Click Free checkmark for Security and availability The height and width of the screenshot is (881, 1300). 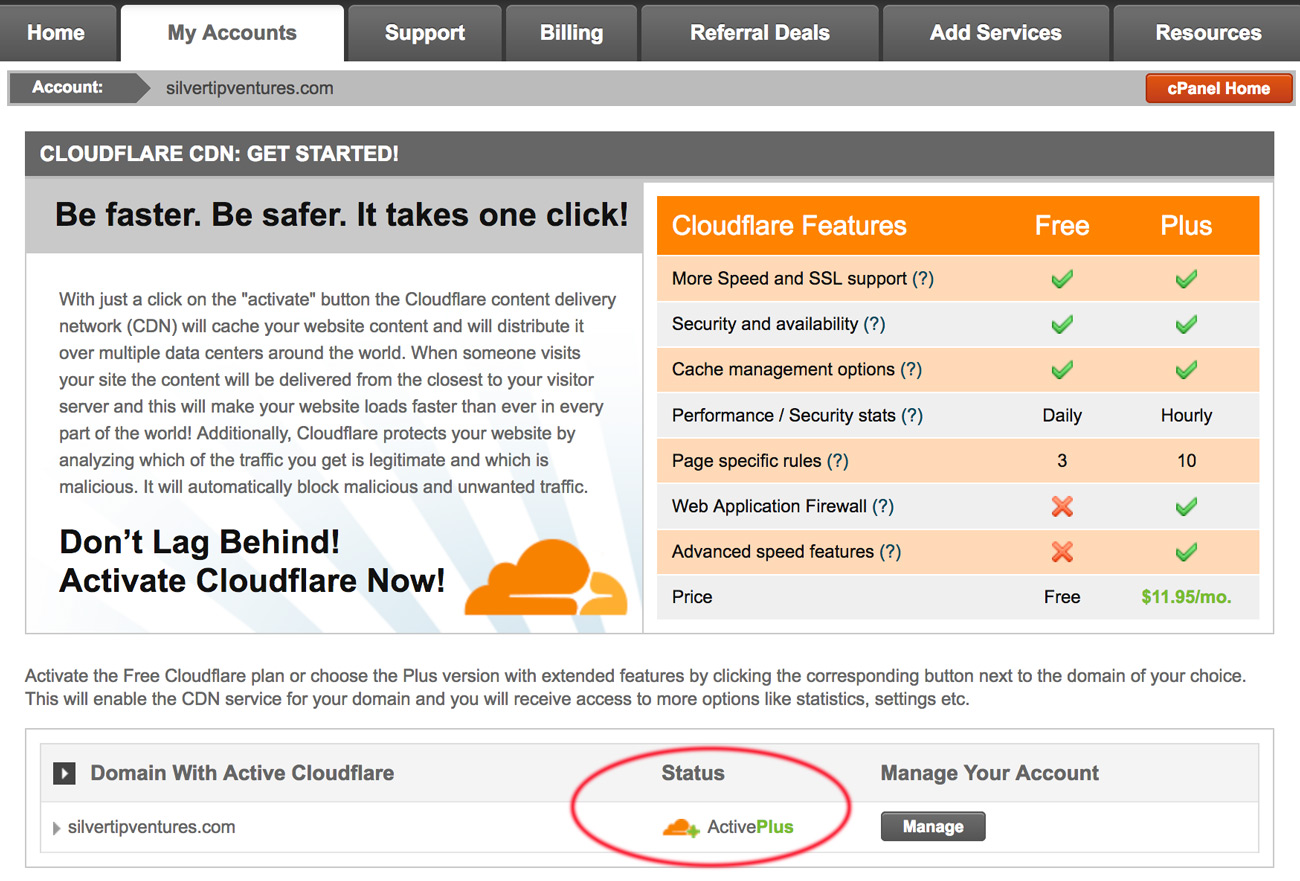[x=1062, y=324]
